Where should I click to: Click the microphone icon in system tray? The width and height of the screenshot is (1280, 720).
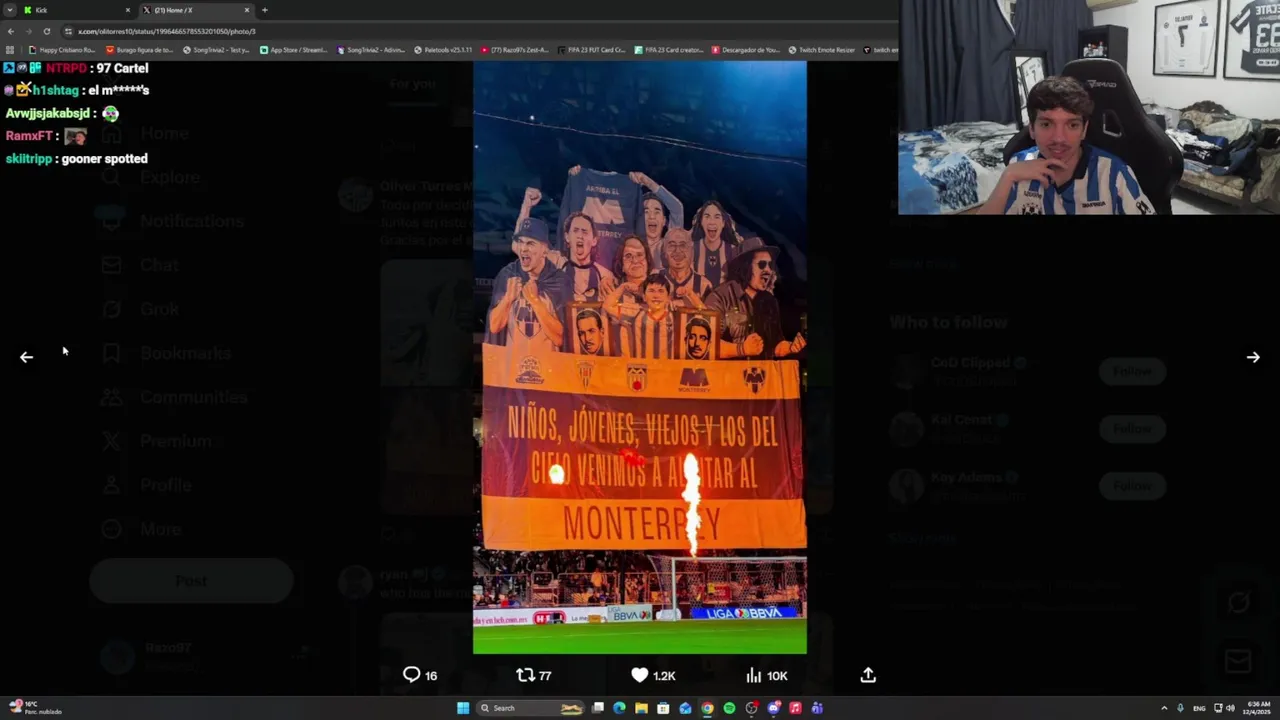pos(1181,708)
